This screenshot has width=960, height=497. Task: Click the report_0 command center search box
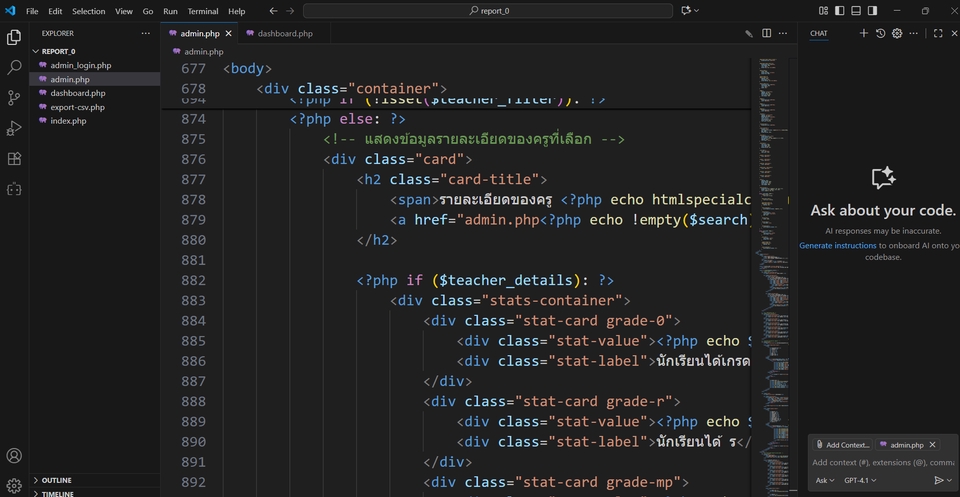coord(488,11)
